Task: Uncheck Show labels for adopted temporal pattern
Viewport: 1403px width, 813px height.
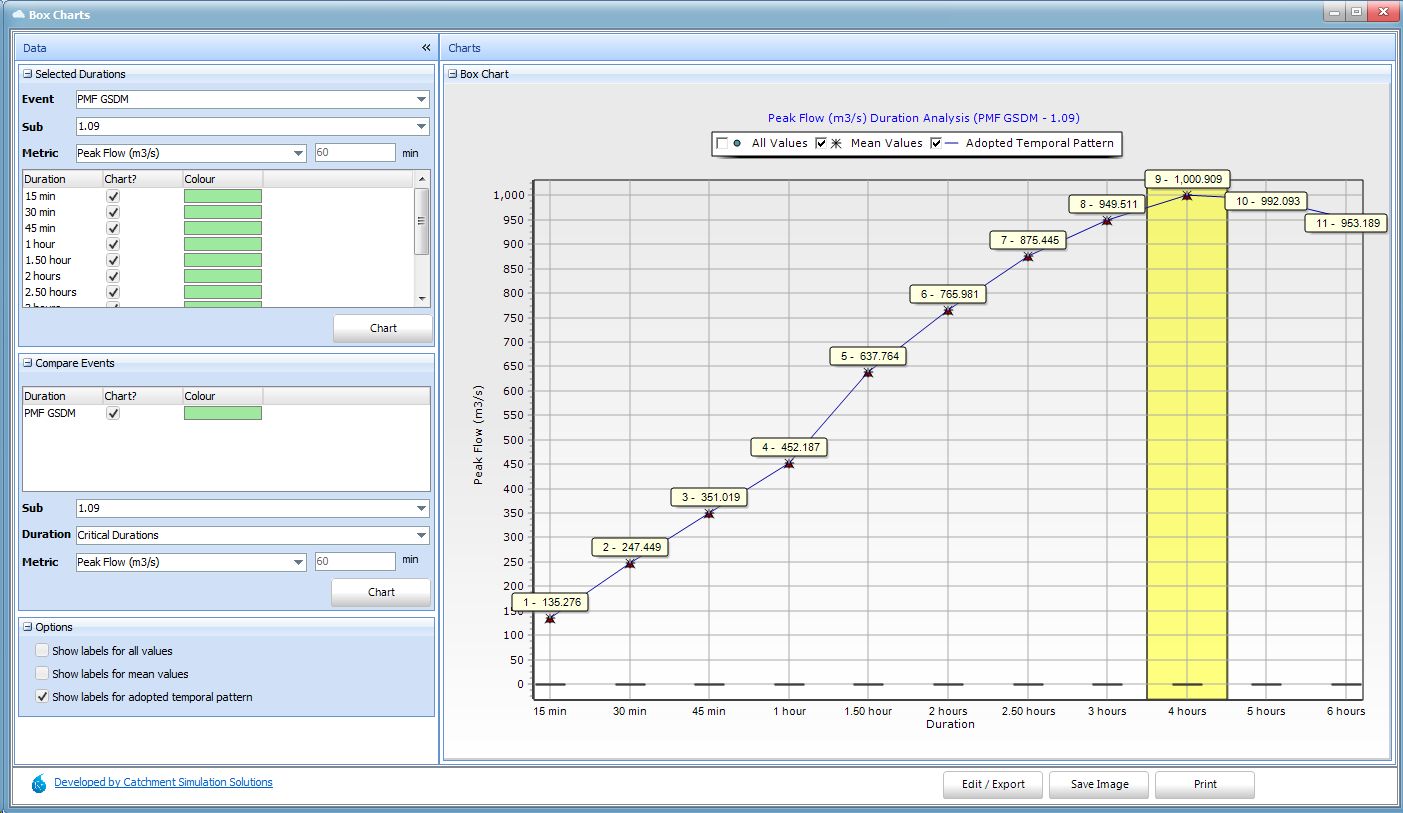Action: pyautogui.click(x=42, y=697)
